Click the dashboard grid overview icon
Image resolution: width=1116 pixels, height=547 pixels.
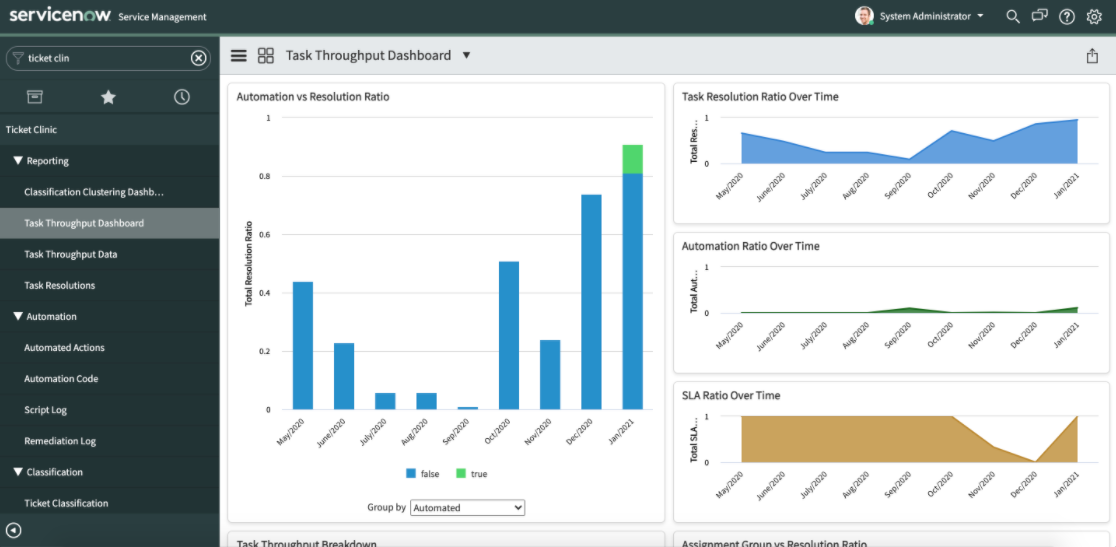[266, 56]
